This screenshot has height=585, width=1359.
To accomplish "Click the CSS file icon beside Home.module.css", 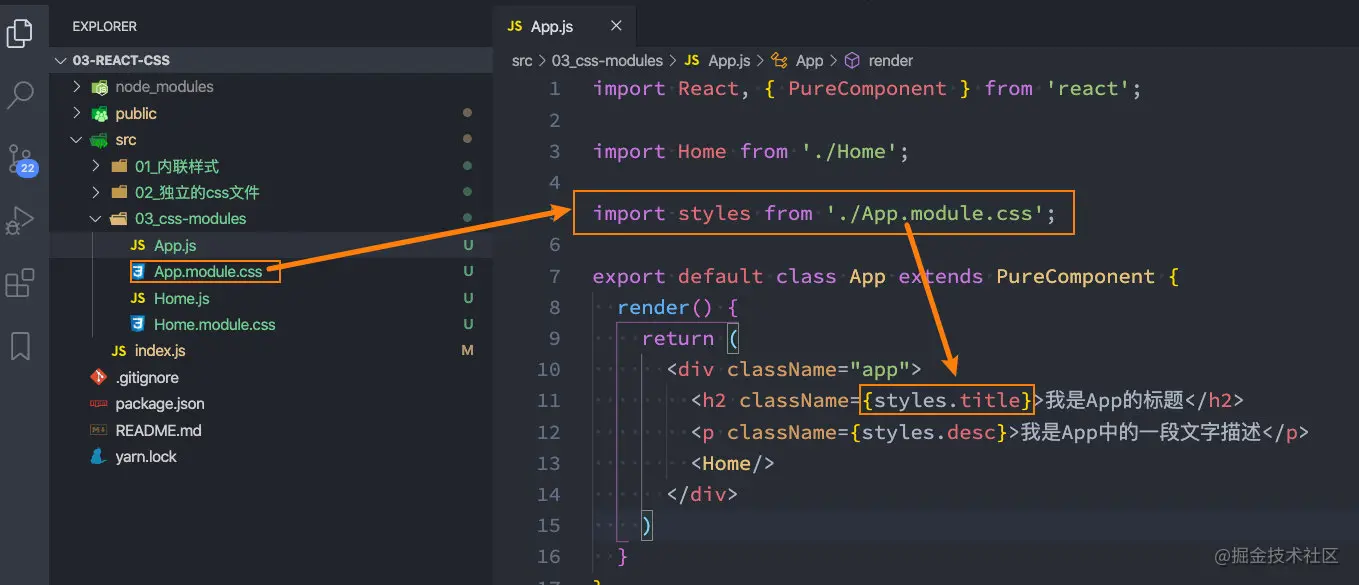I will (137, 324).
